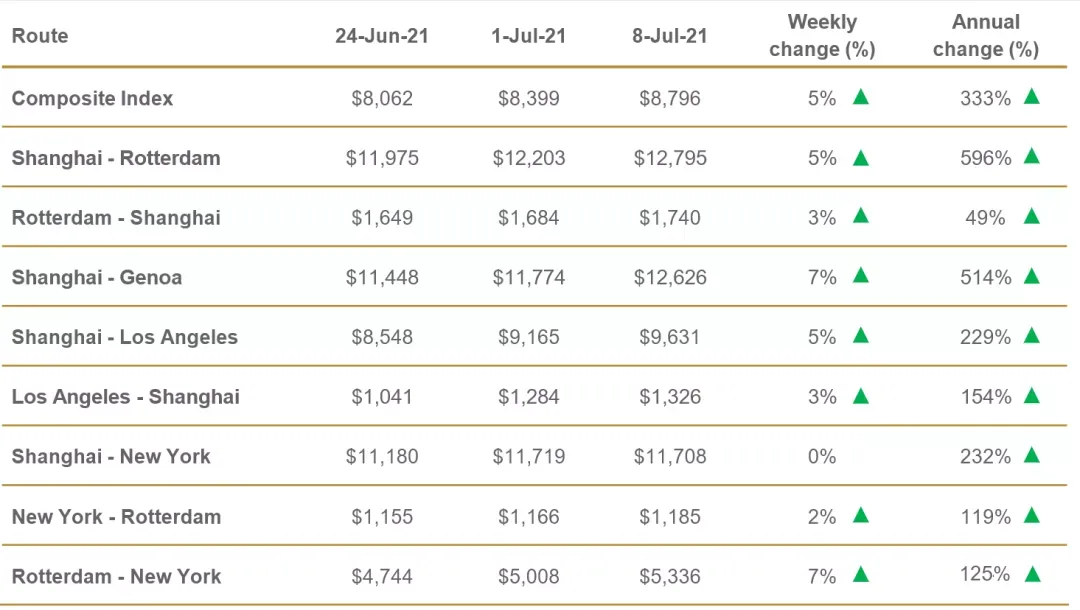Click the $5,008 value for Rotterdam - New York
The height and width of the screenshot is (610, 1080).
529,577
